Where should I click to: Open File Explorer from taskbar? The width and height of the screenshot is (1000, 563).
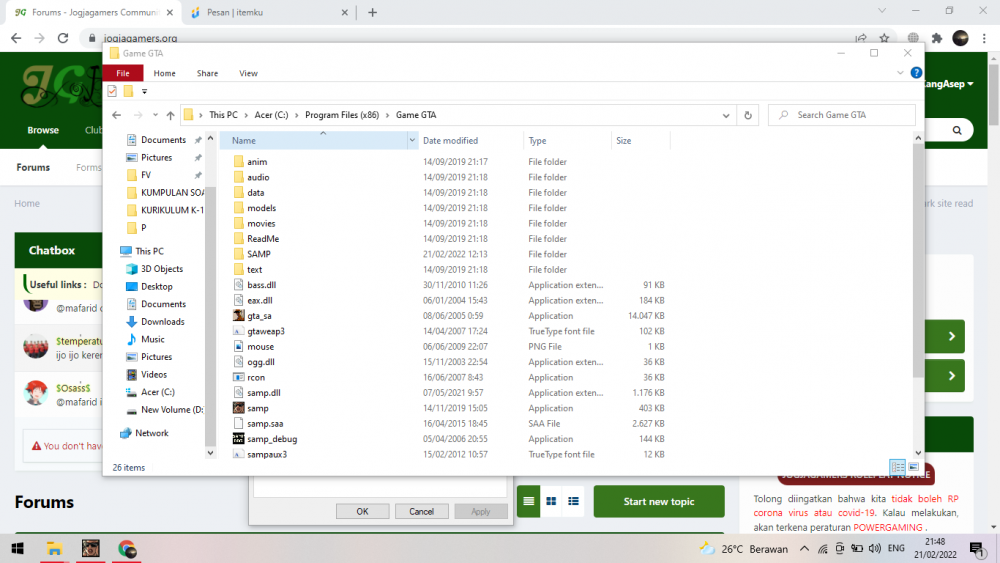pos(54,548)
